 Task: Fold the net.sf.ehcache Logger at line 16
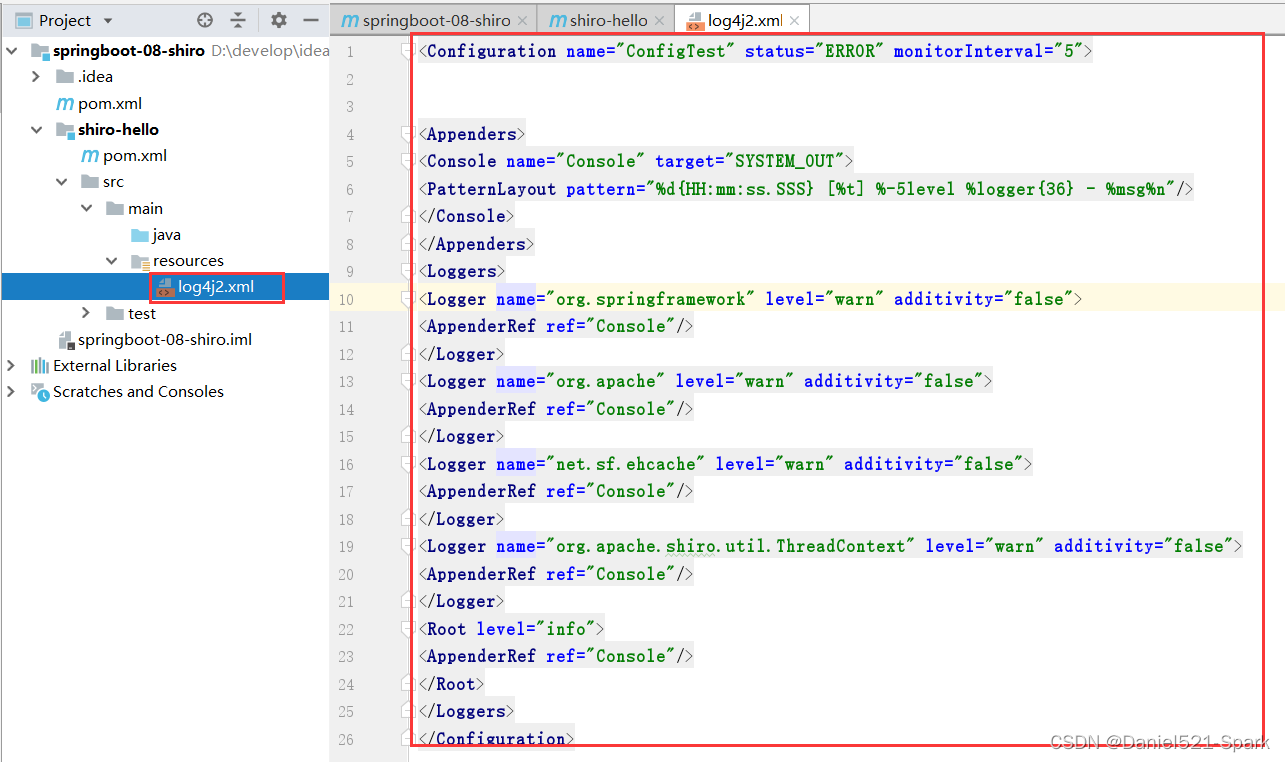pos(407,463)
